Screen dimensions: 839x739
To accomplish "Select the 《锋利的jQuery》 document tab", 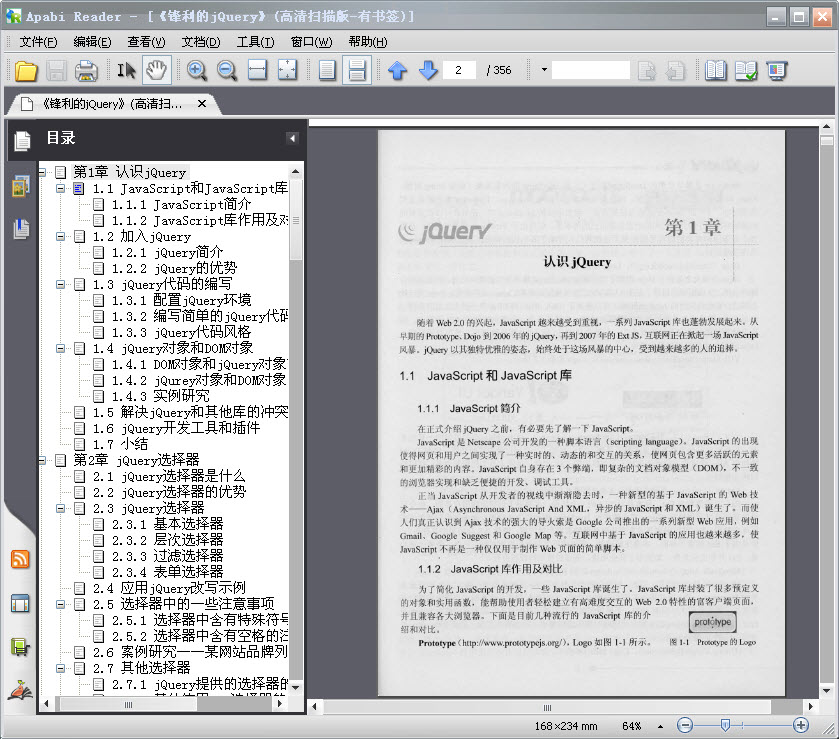I will 112,104.
